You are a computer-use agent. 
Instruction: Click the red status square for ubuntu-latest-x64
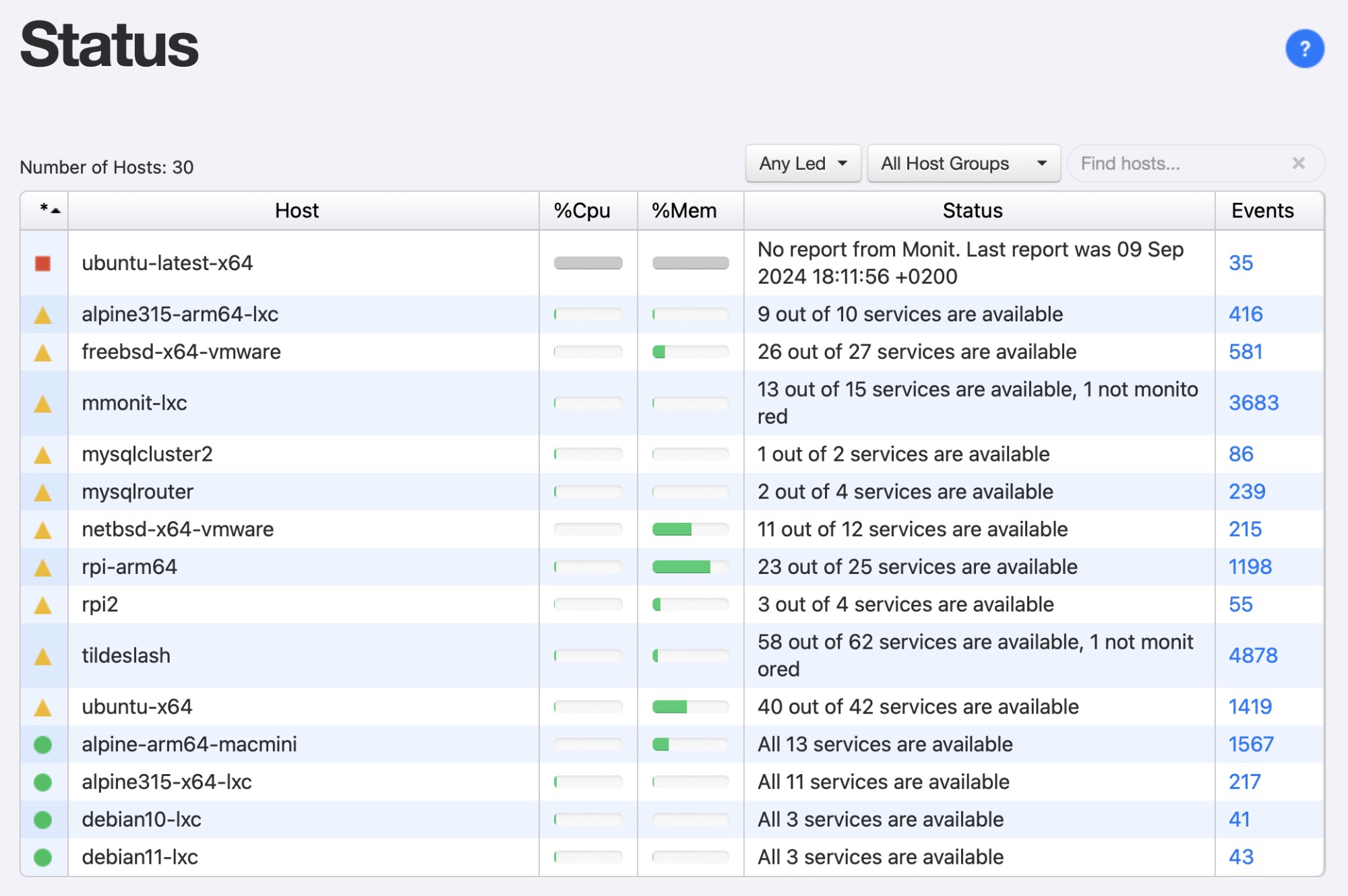(x=43, y=263)
